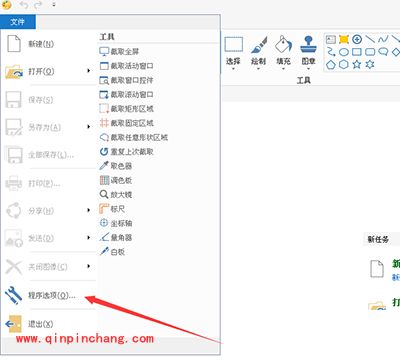Choose the speech bubble shape

tap(383, 52)
